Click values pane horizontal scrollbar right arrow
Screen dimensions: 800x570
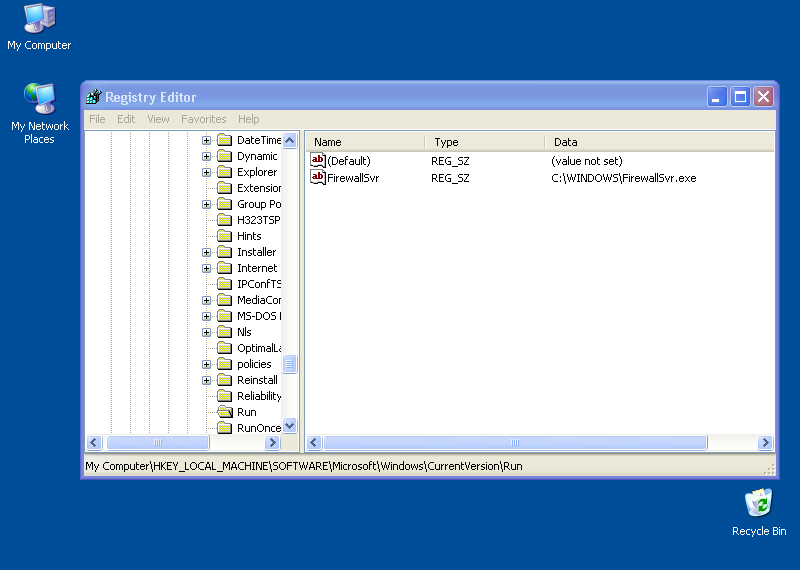[x=766, y=442]
